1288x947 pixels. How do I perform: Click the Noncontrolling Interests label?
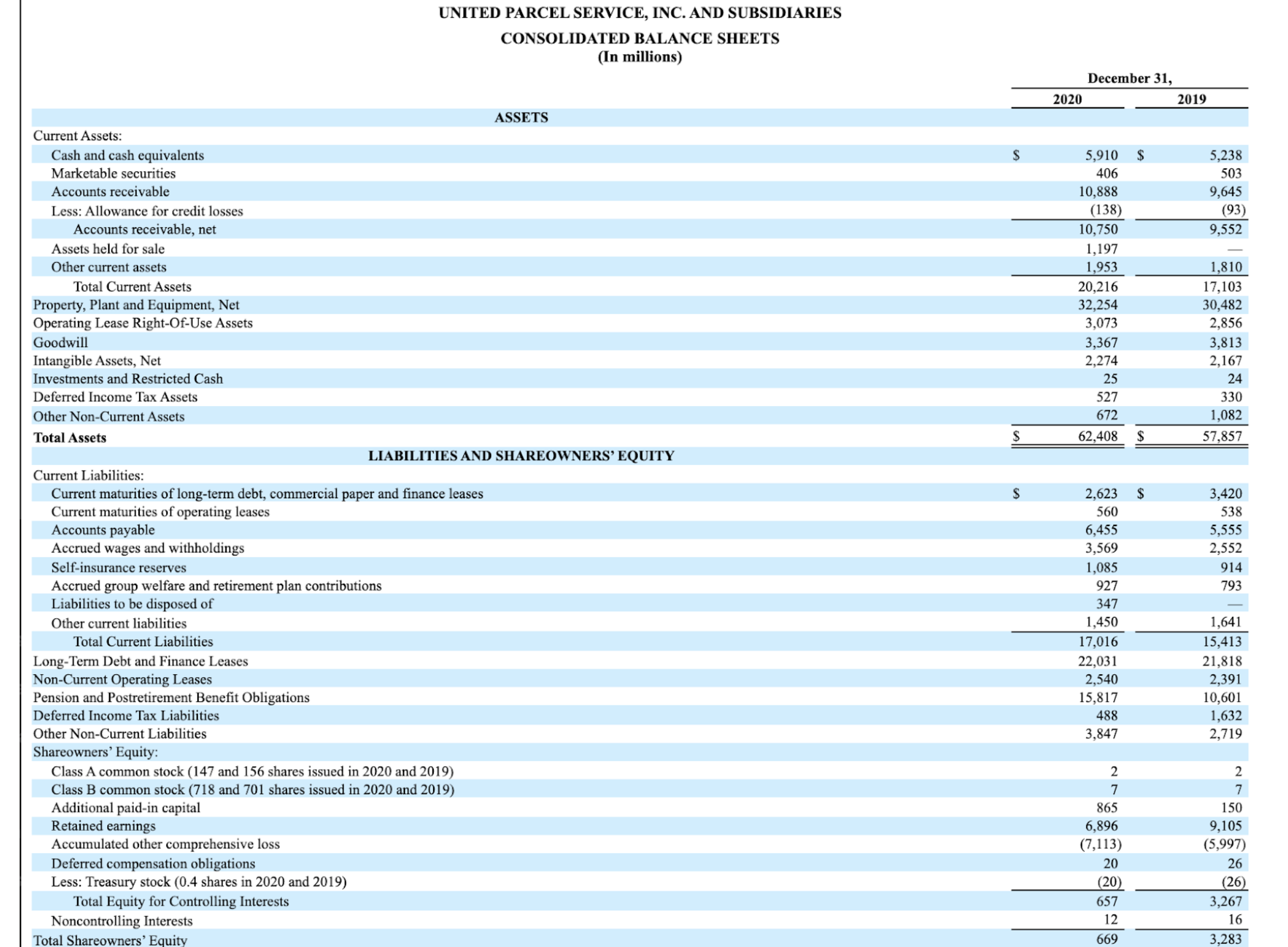pyautogui.click(x=122, y=920)
